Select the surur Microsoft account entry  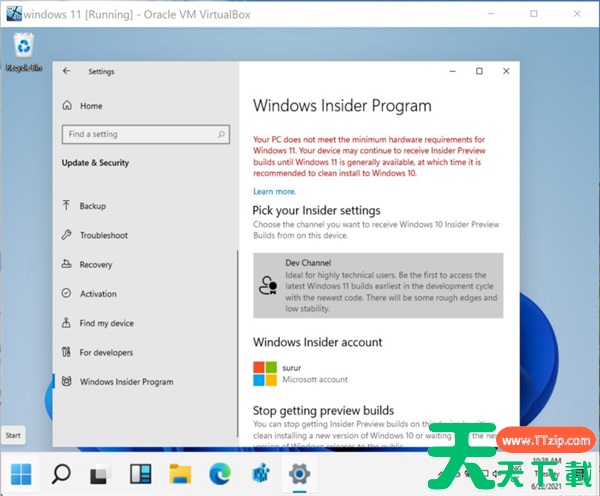301,374
